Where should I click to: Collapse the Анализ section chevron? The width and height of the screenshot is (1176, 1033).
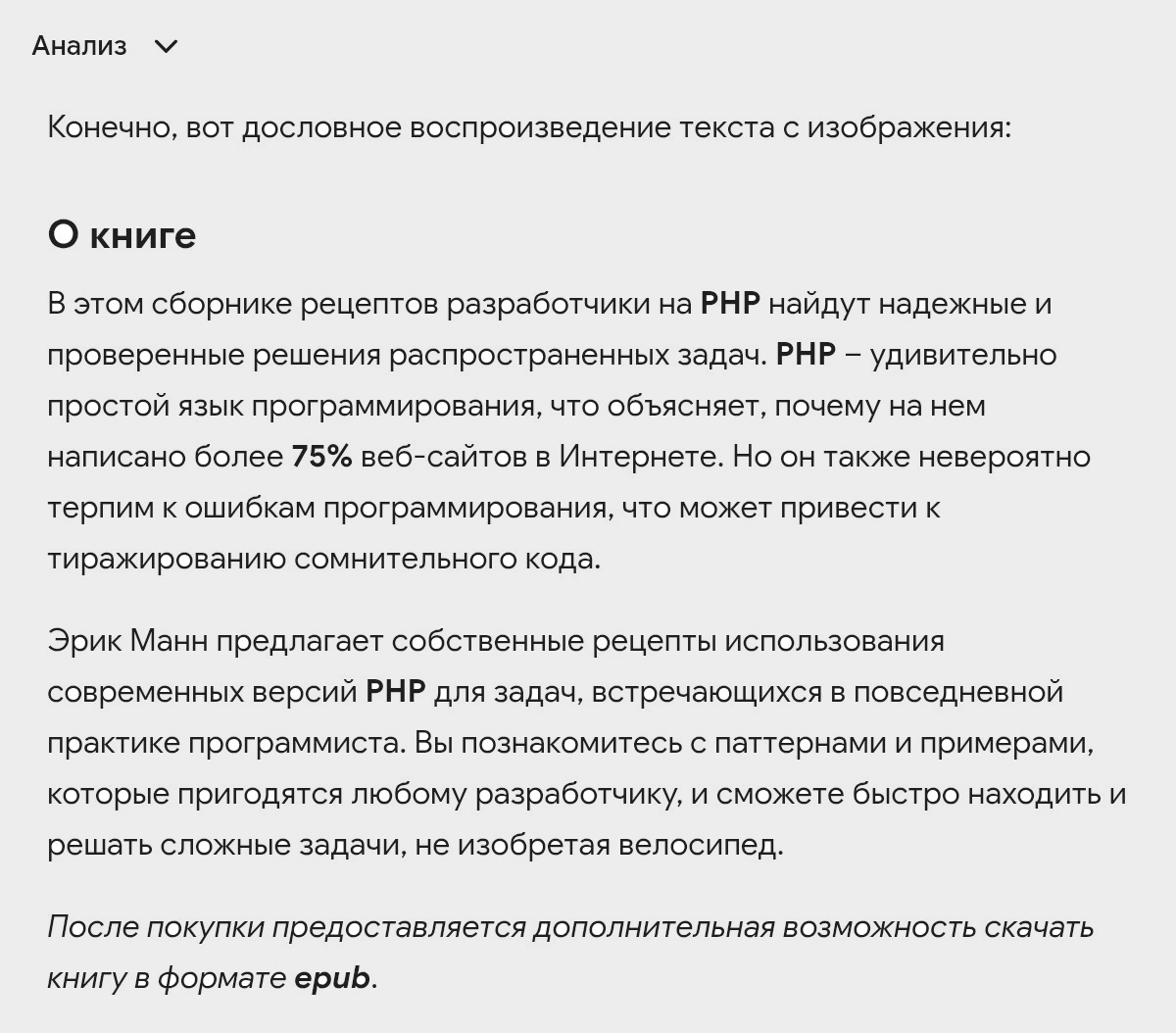(167, 46)
